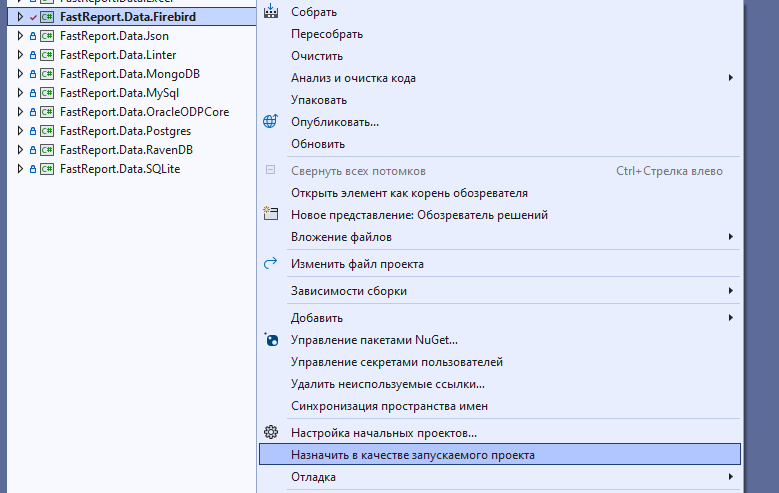Expand the FastReport.Data.Json project node
Image resolution: width=779 pixels, height=493 pixels.
click(x=20, y=36)
